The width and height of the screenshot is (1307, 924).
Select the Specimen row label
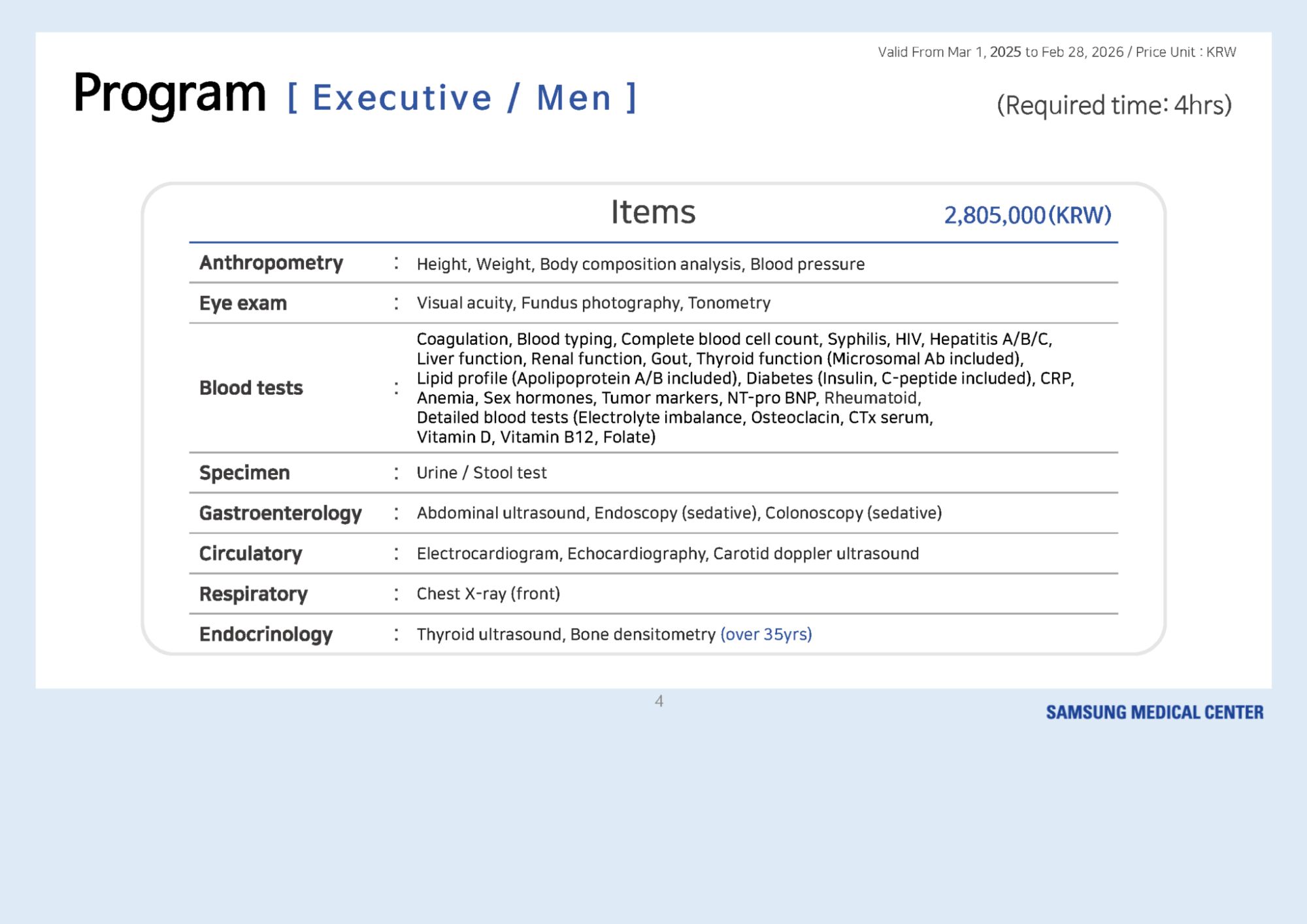tap(244, 472)
